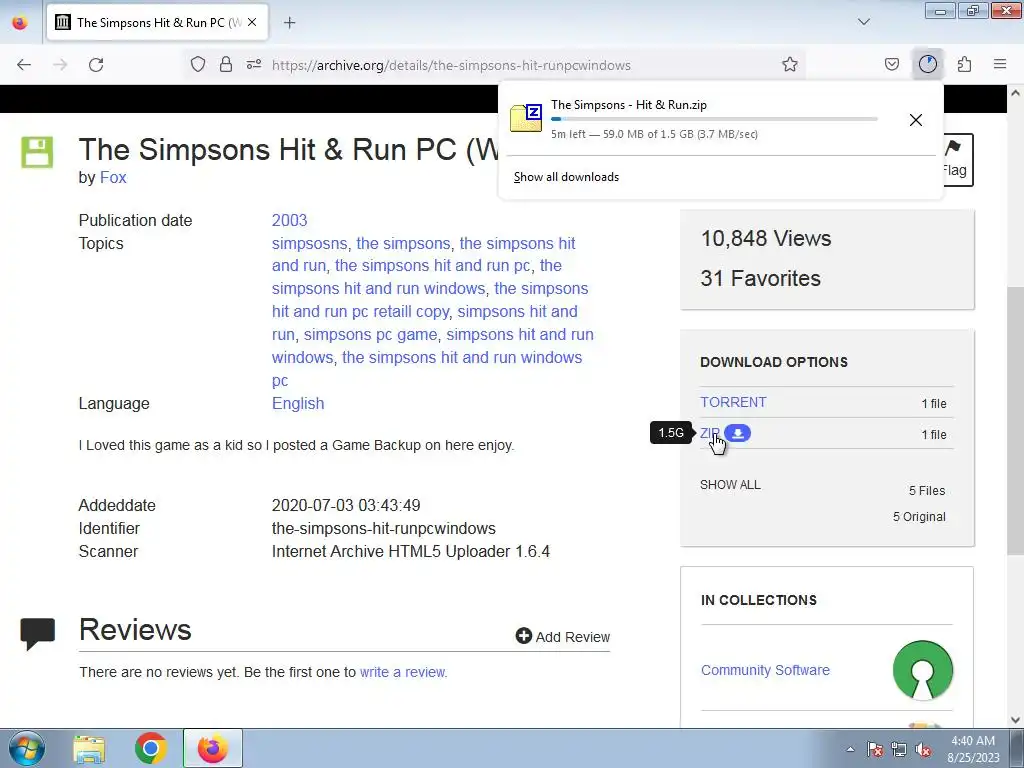Click scrollbar down arrow

[x=1015, y=720]
